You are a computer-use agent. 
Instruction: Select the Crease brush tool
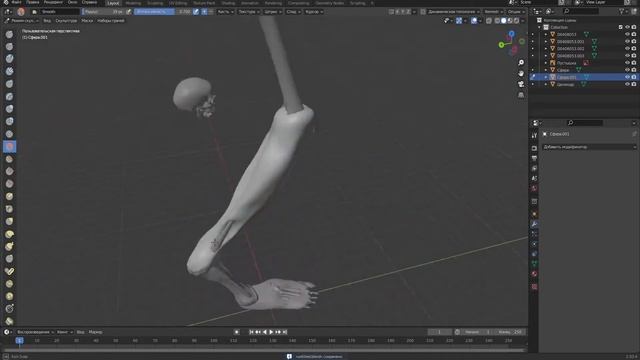9,134
